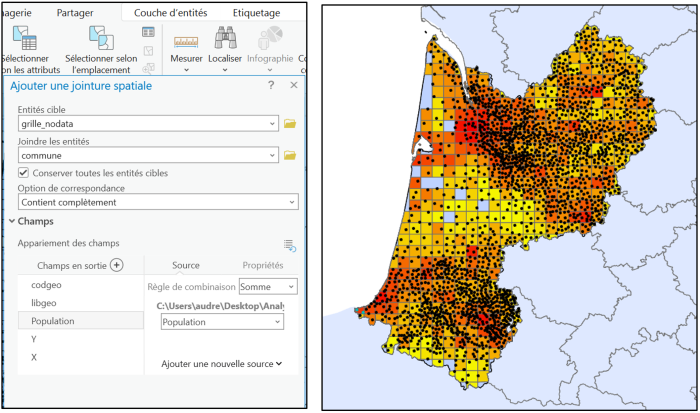Open the help question mark icon
The width and height of the screenshot is (700, 413).
pyautogui.click(x=271, y=86)
